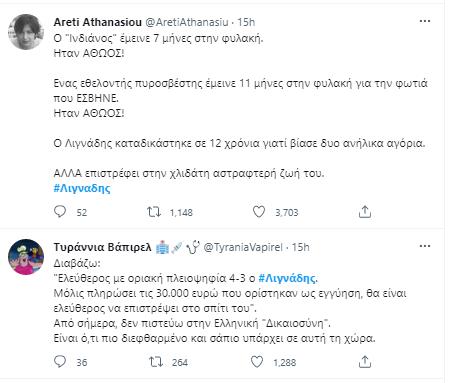
Task: Reply to Τυράννια Βάπιρελ's tweet
Action: click(60, 362)
